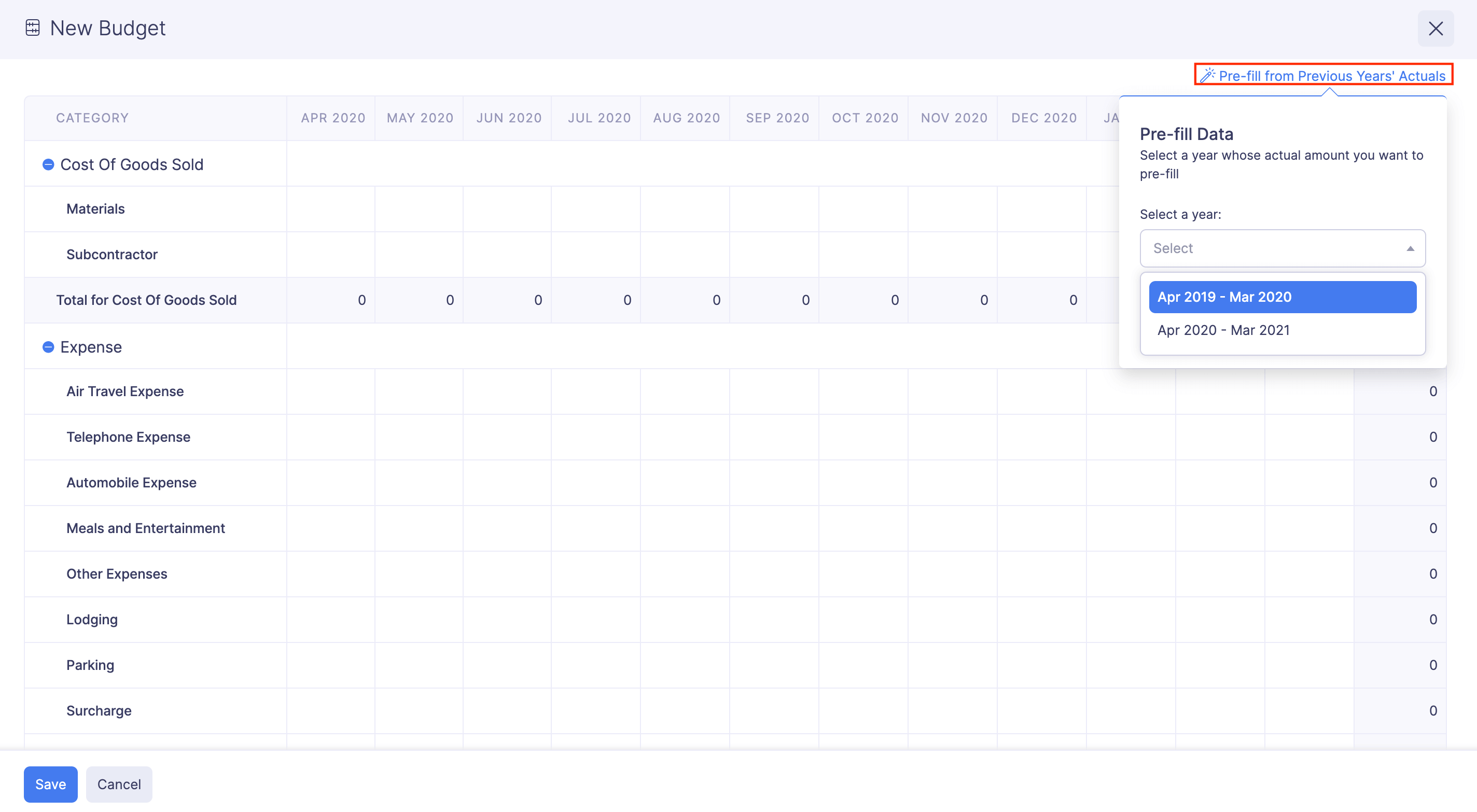Click Air Travel Expense JUN 2020 cell
This screenshot has width=1477, height=812.
coord(507,391)
